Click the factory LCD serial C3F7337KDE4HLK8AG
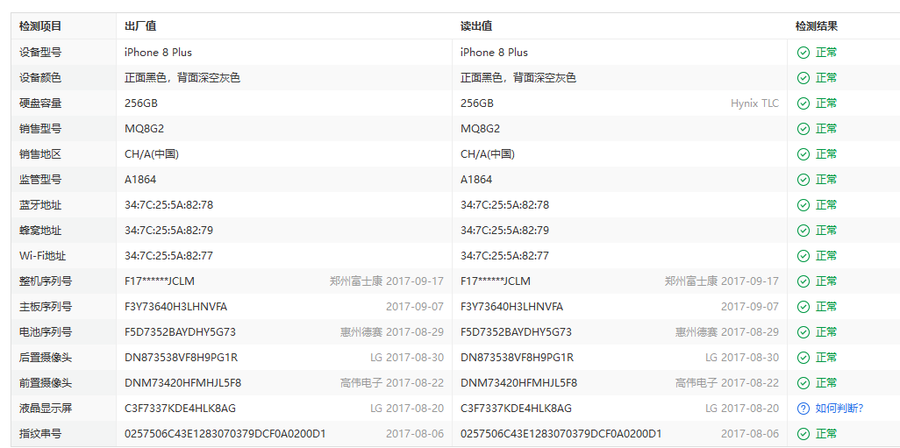900x448 pixels. click(x=180, y=408)
